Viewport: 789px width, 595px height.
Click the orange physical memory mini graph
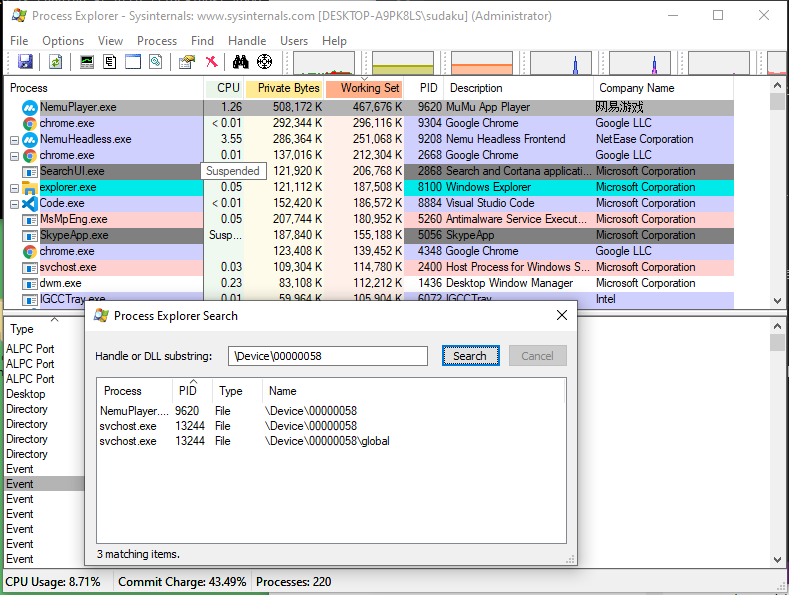point(482,63)
